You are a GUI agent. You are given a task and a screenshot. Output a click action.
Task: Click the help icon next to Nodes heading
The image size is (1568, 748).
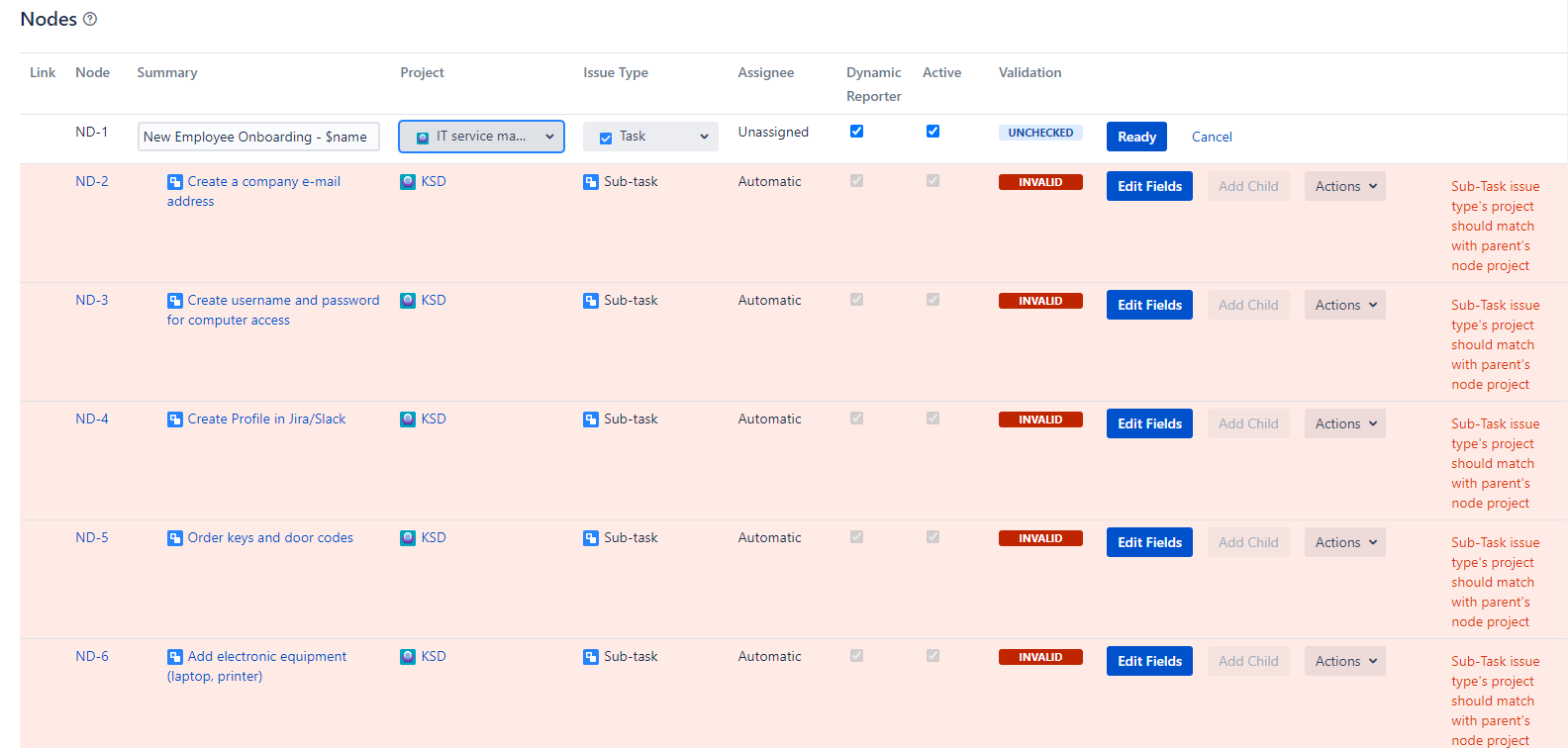90,19
